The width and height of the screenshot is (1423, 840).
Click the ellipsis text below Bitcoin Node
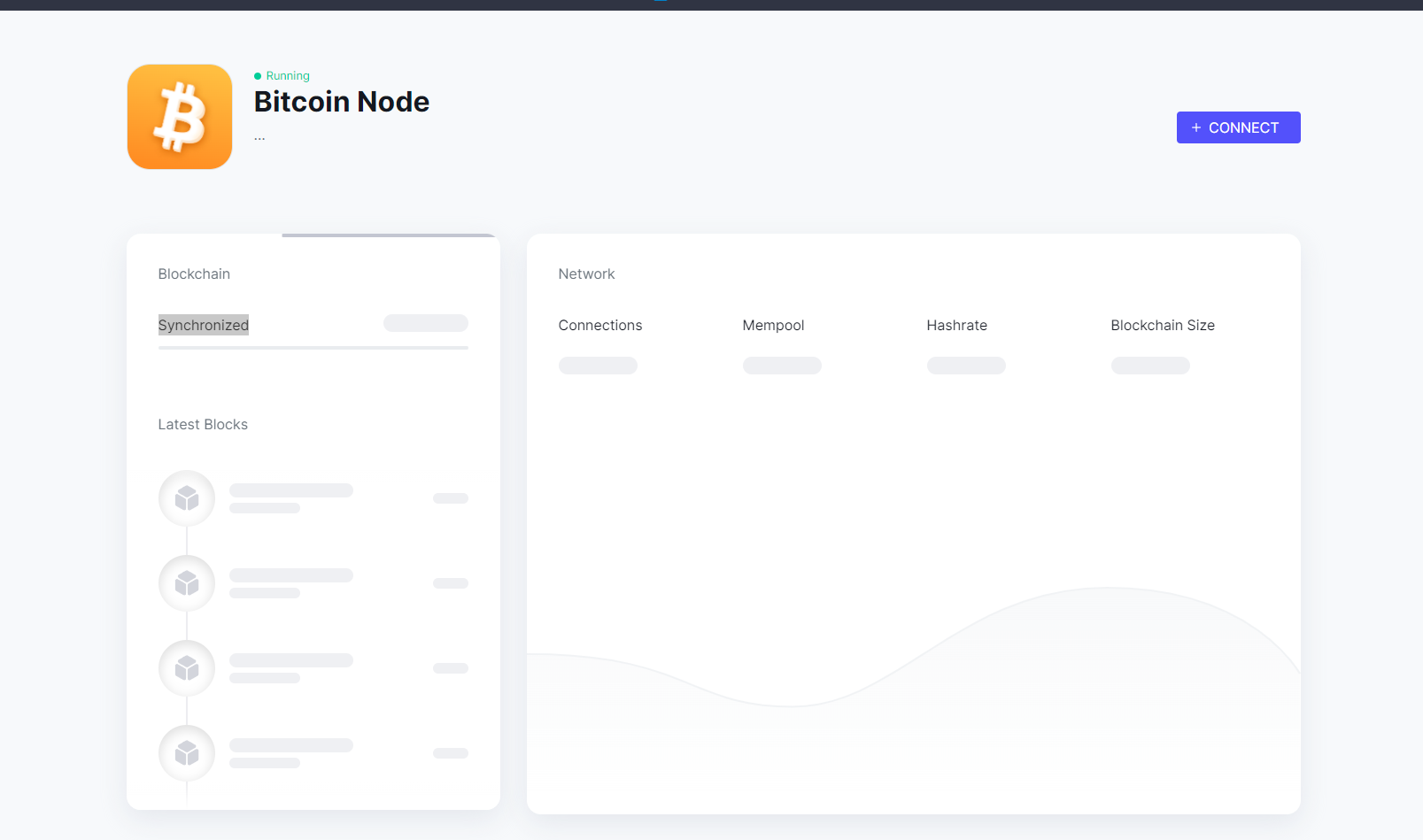point(259,138)
